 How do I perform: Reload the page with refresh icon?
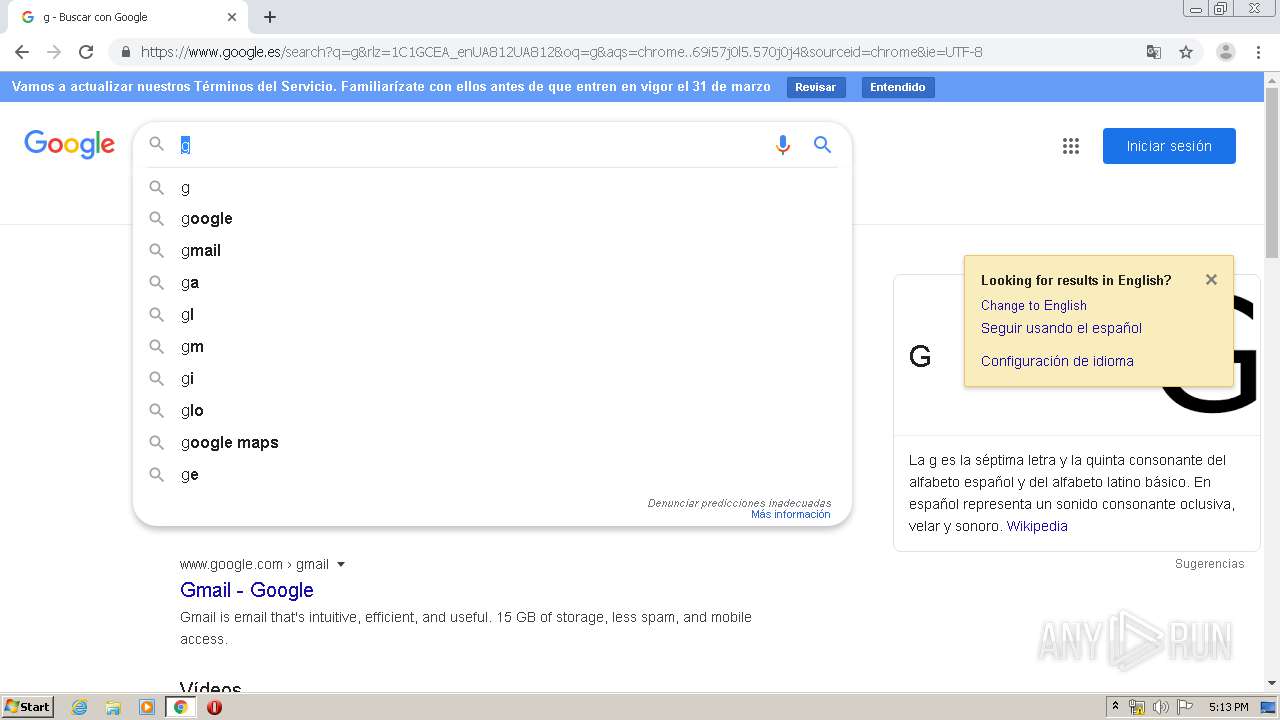(x=86, y=52)
